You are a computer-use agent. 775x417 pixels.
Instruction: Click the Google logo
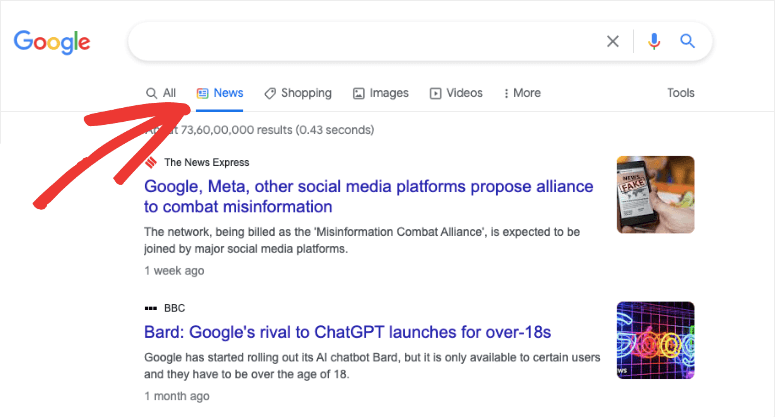(52, 42)
